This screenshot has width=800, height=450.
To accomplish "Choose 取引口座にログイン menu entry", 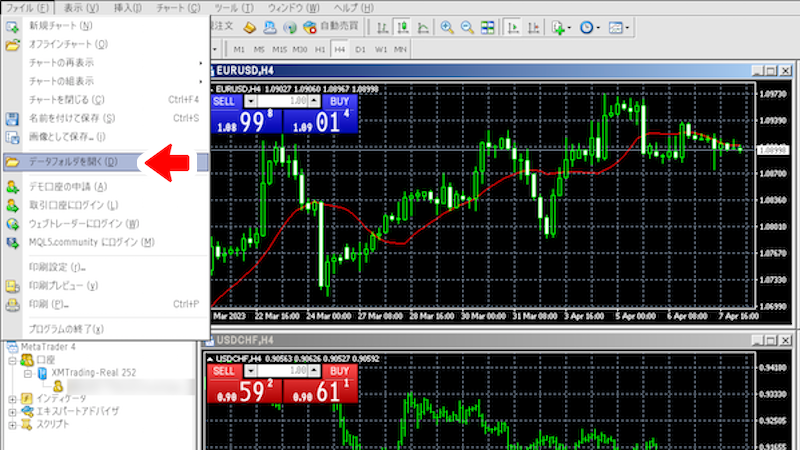I will (105, 205).
